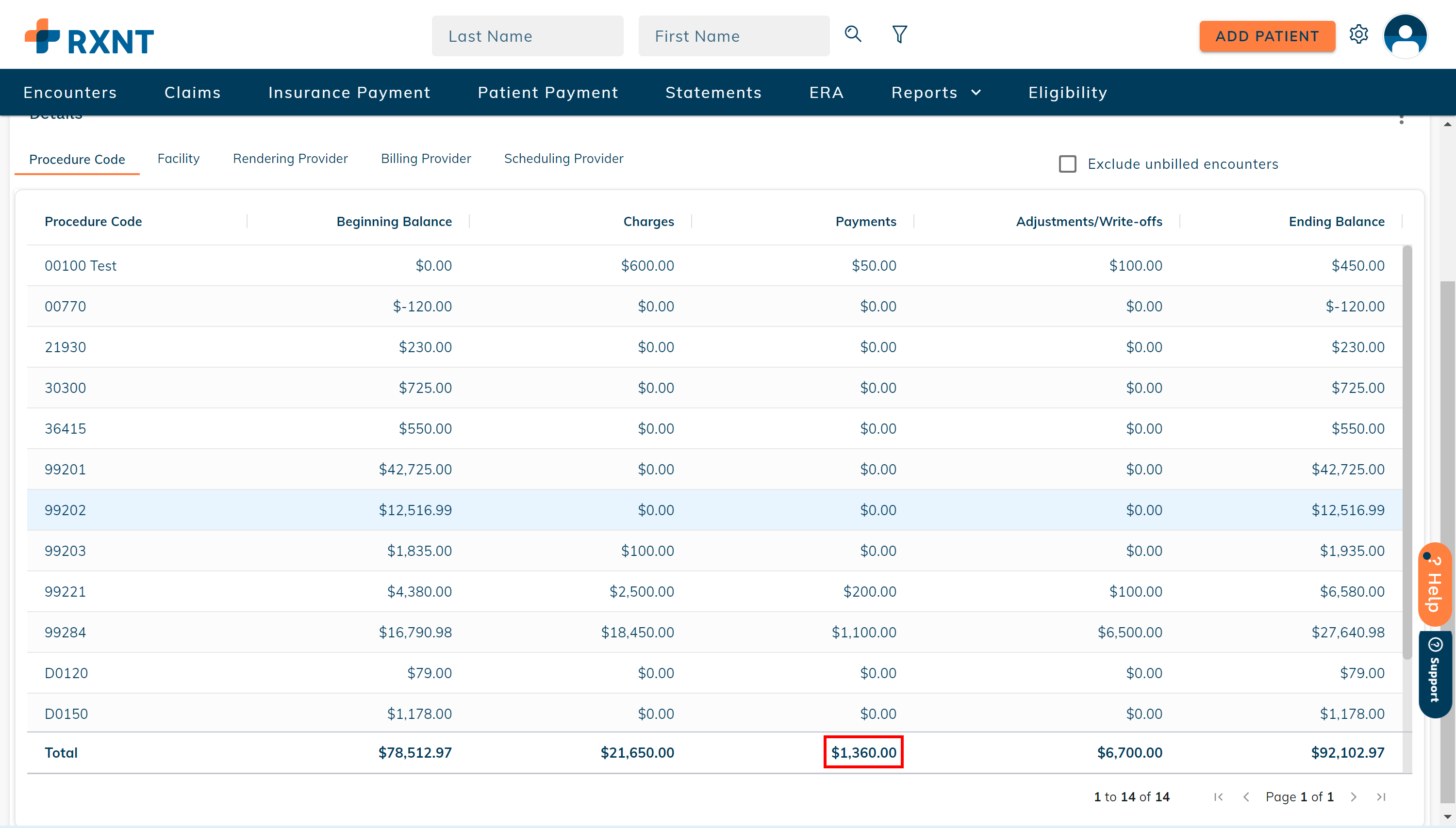Open the Support side widget
Screen dimensions: 1456x828
point(1435,673)
